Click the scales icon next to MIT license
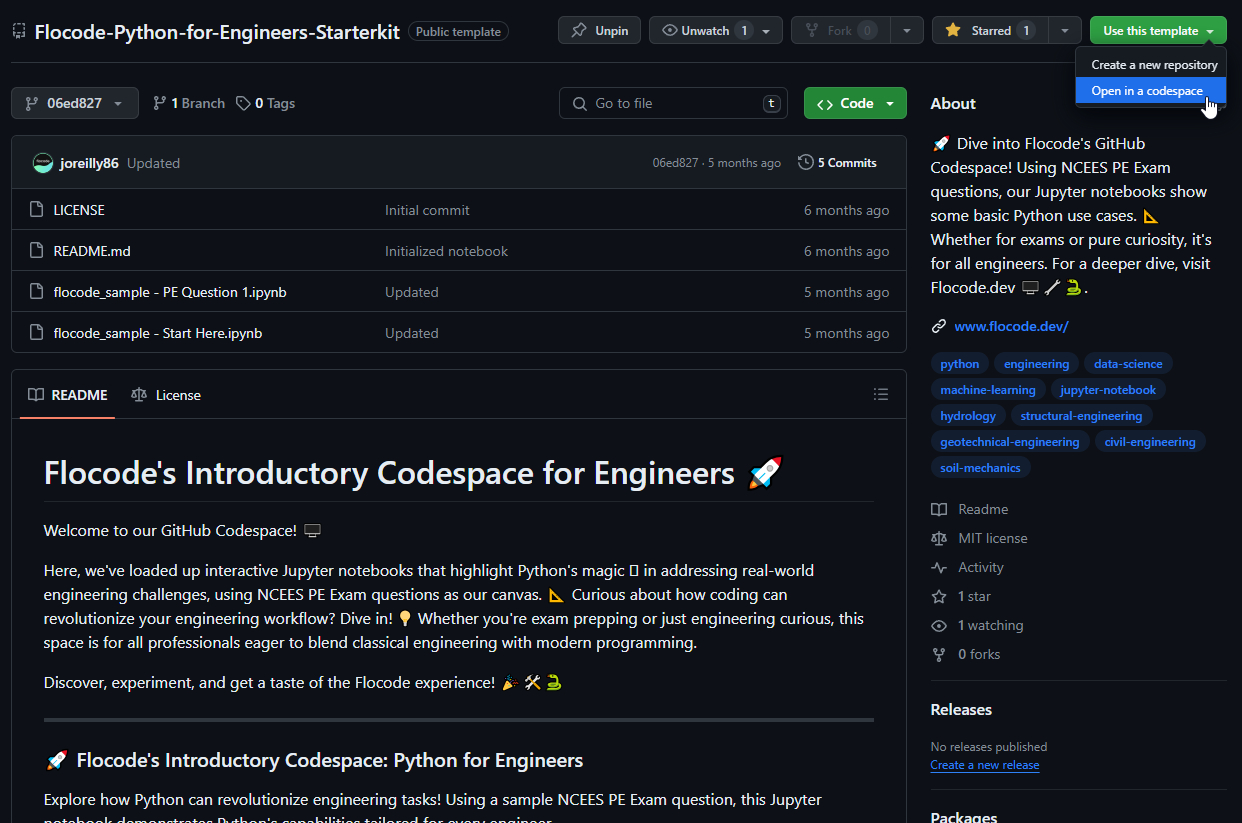Screen dimensions: 1242x823 pos(939,538)
